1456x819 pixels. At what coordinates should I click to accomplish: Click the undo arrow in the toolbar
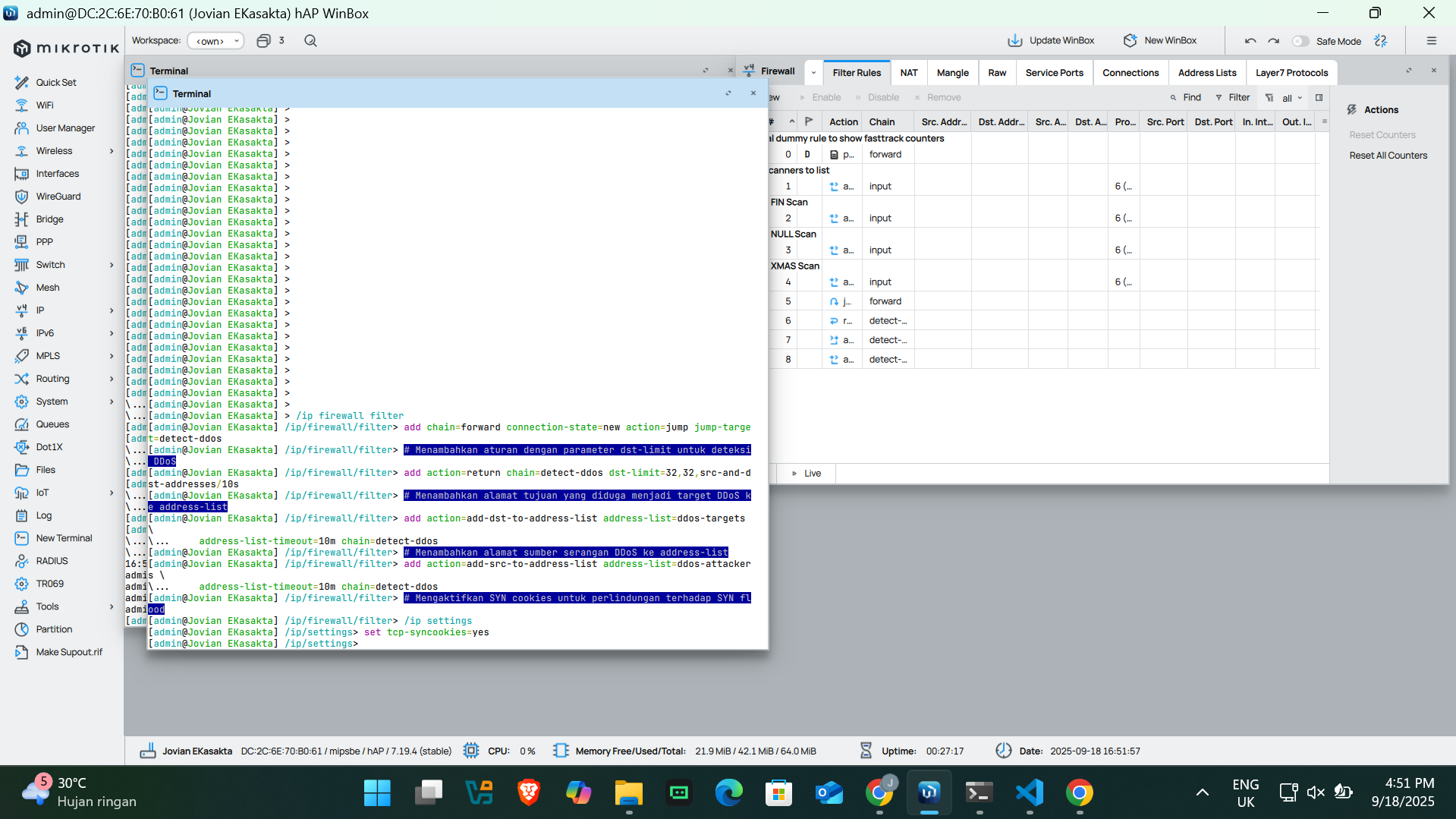tap(1250, 41)
